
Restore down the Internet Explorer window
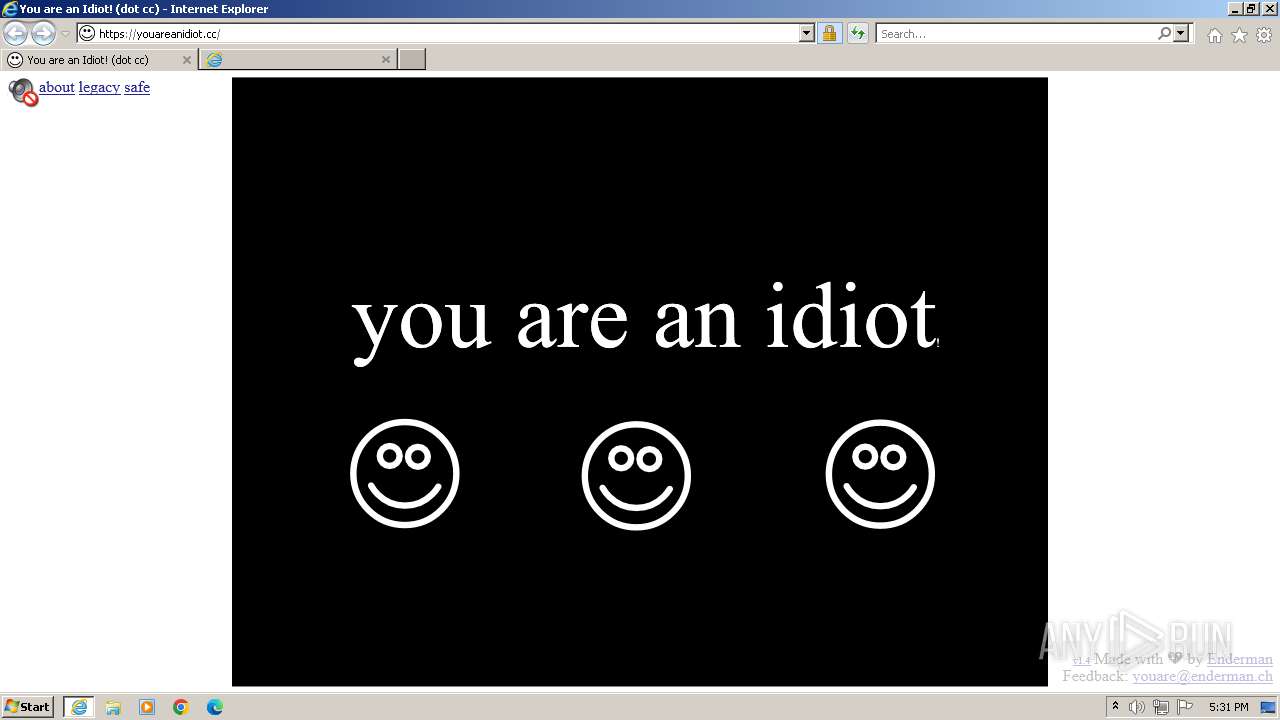click(1252, 9)
